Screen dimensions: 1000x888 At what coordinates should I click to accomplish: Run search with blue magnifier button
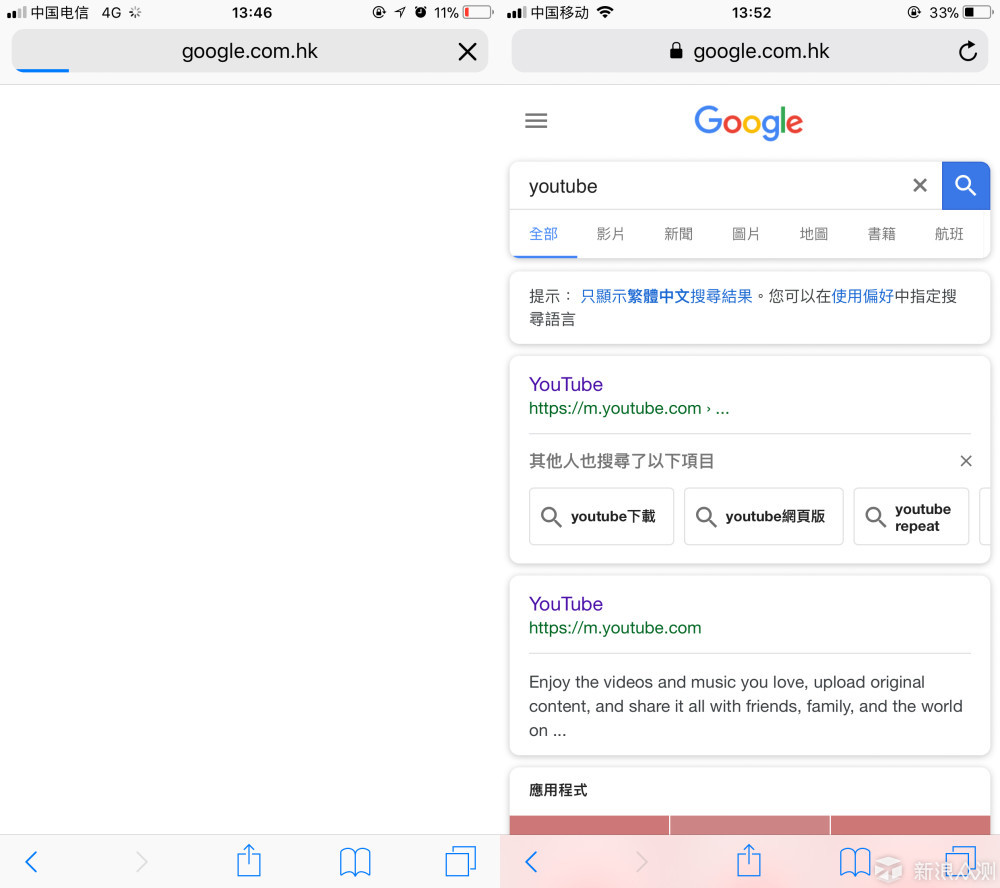(966, 186)
